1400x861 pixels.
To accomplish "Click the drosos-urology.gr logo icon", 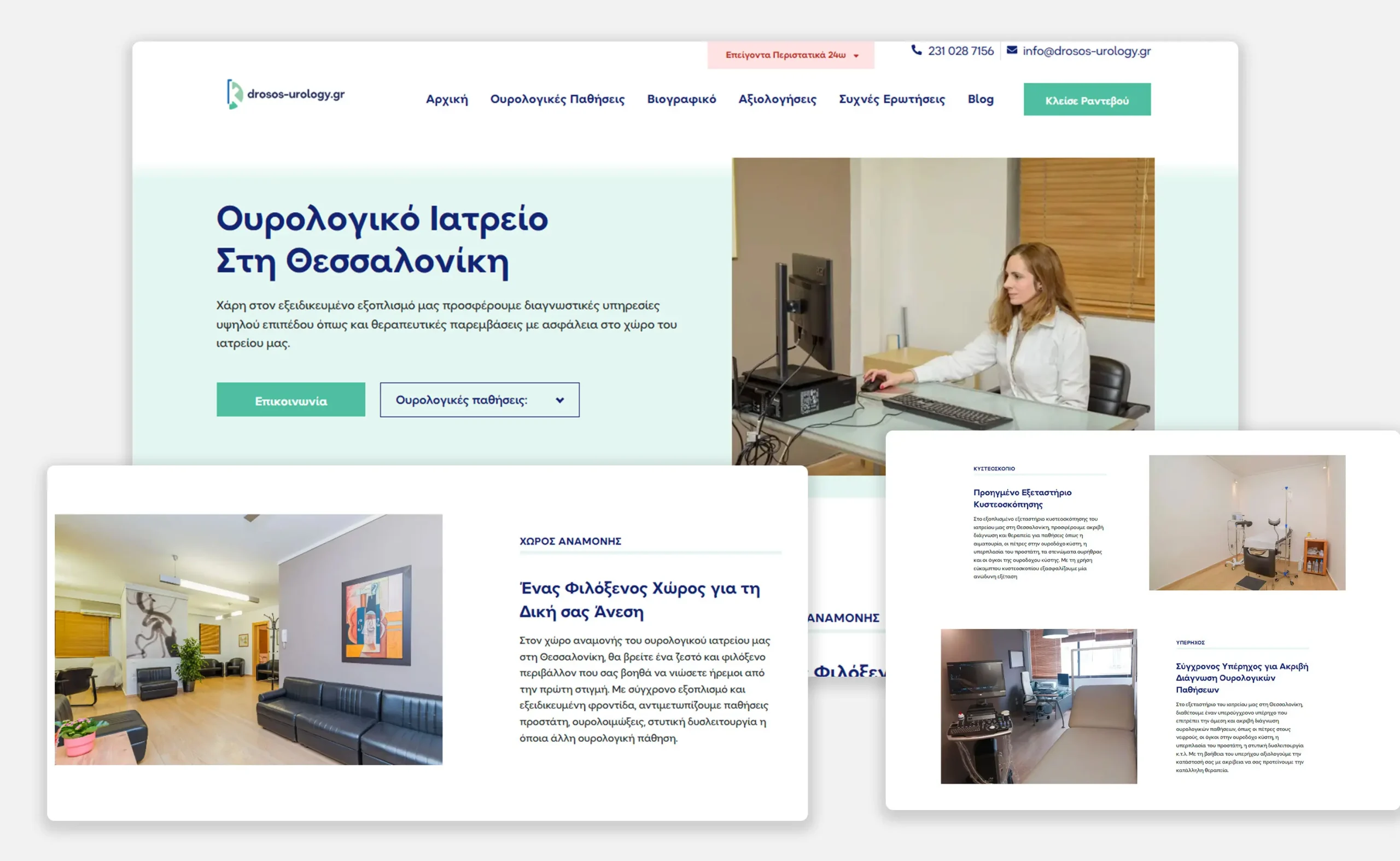I will click(234, 94).
